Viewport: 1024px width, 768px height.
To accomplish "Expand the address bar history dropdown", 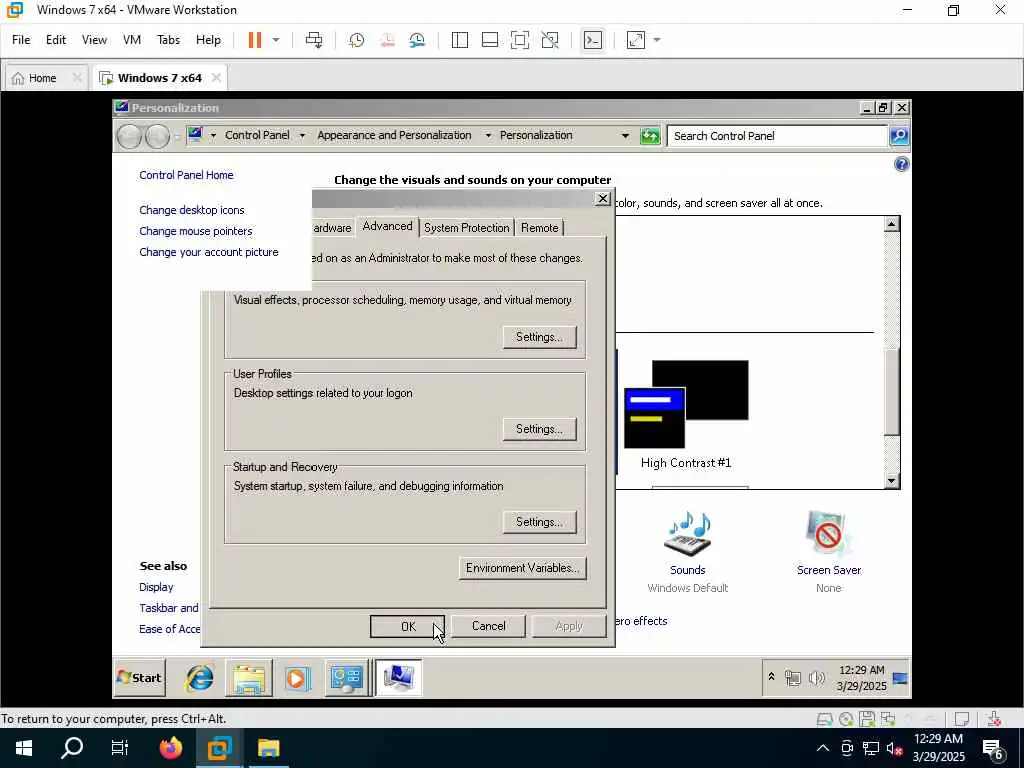I will click(625, 136).
